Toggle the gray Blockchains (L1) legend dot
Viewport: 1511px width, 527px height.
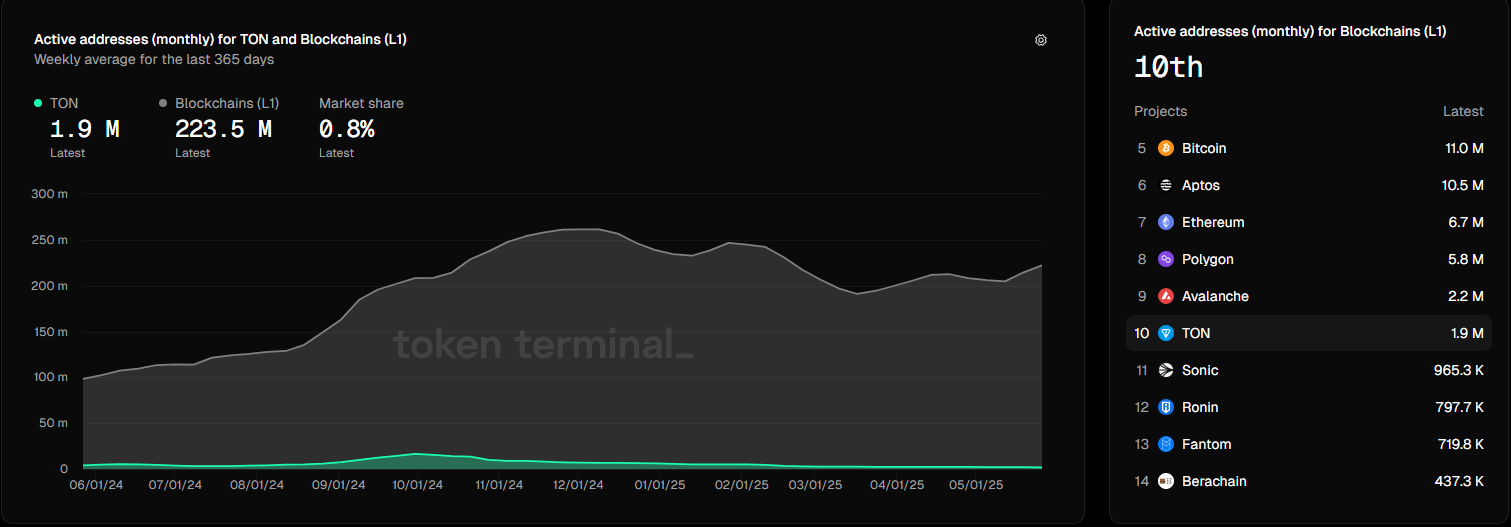163,103
